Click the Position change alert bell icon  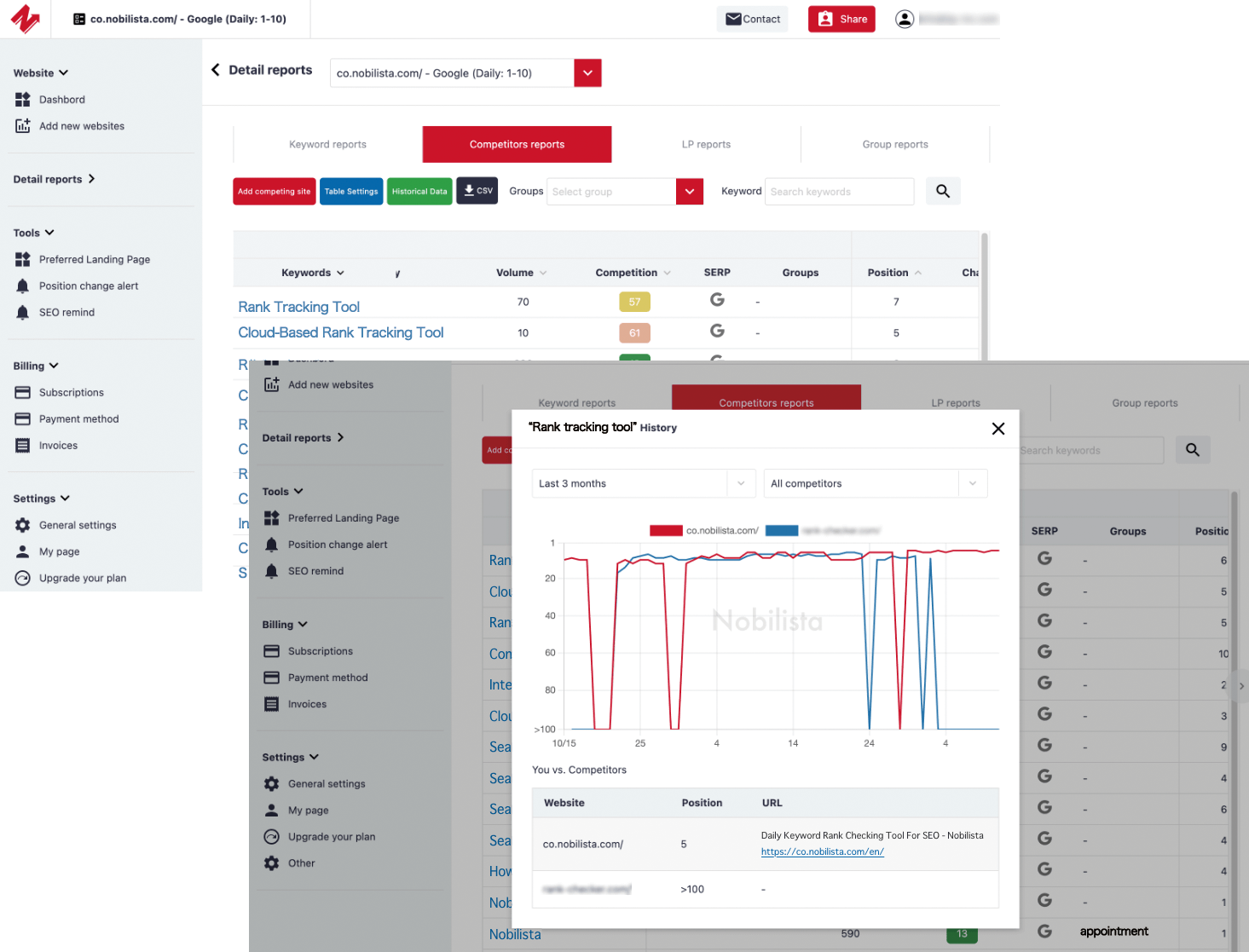click(22, 286)
